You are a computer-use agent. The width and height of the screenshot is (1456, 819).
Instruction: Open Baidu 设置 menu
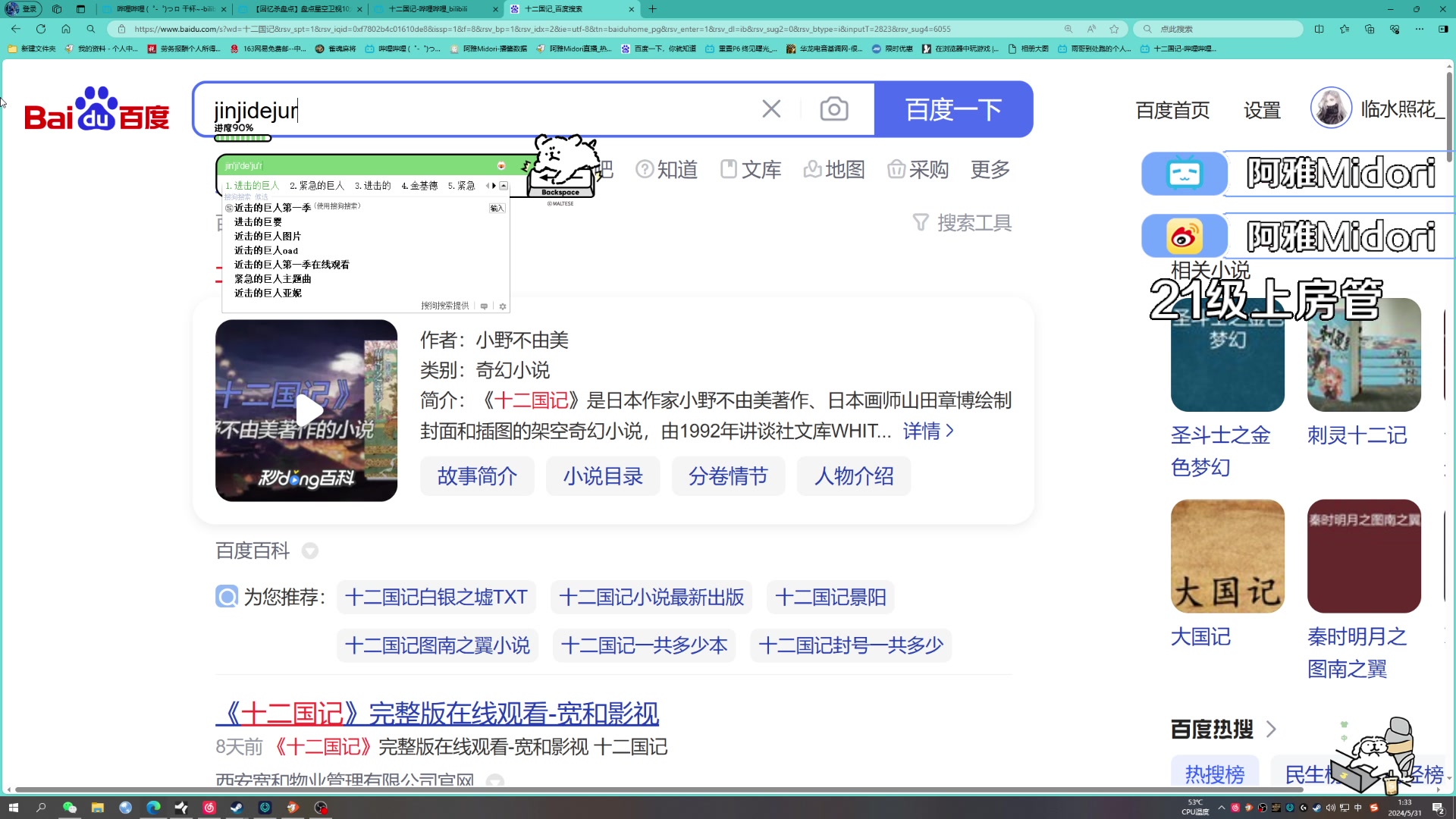pos(1262,110)
